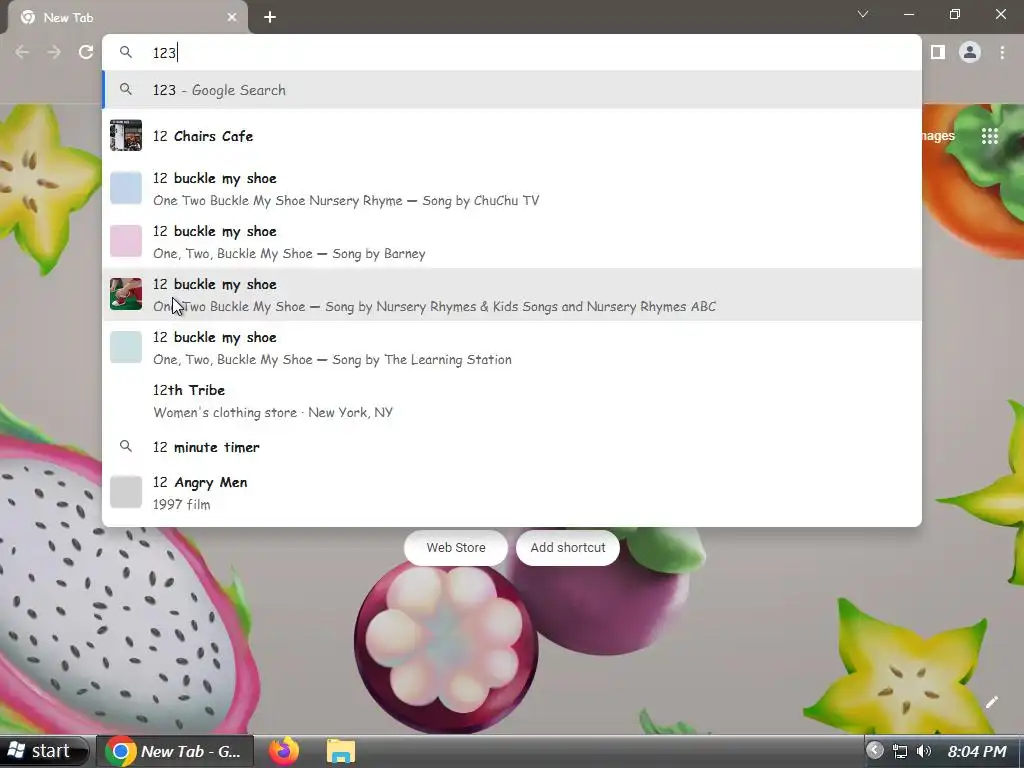Open Chrome's three-dot menu
The height and width of the screenshot is (768, 1024).
coord(1002,52)
